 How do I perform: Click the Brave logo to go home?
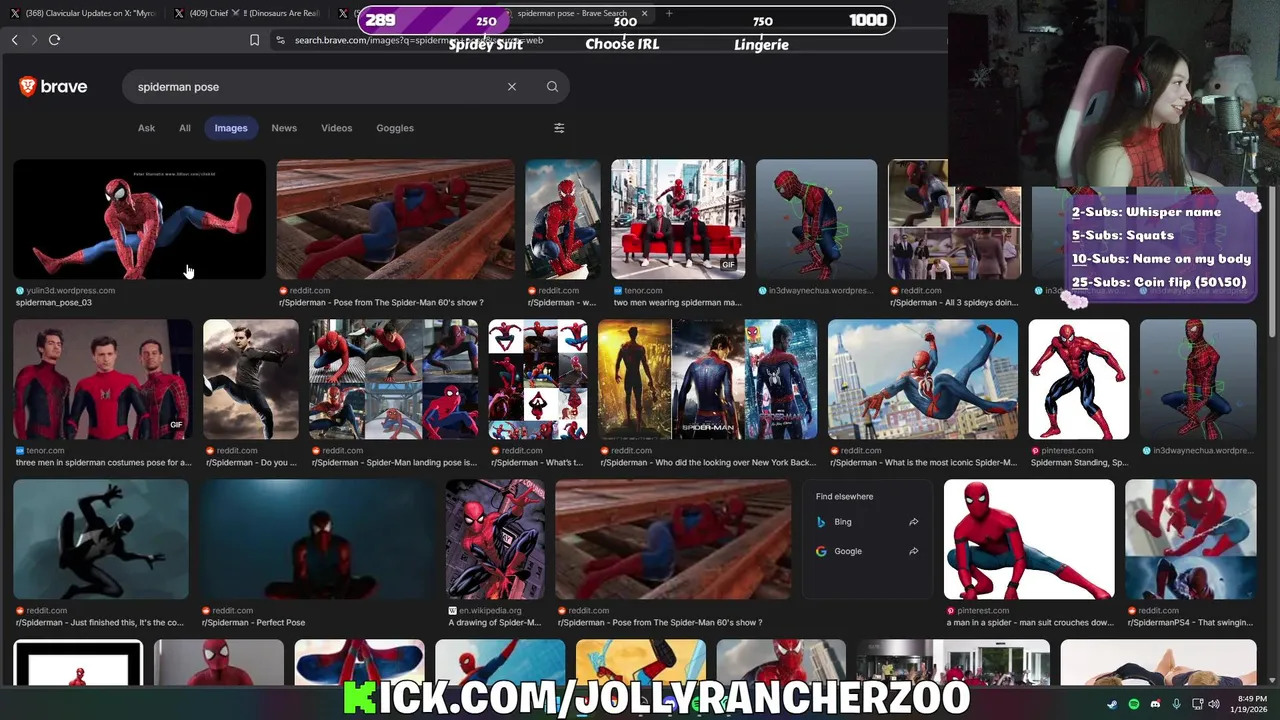(x=53, y=87)
